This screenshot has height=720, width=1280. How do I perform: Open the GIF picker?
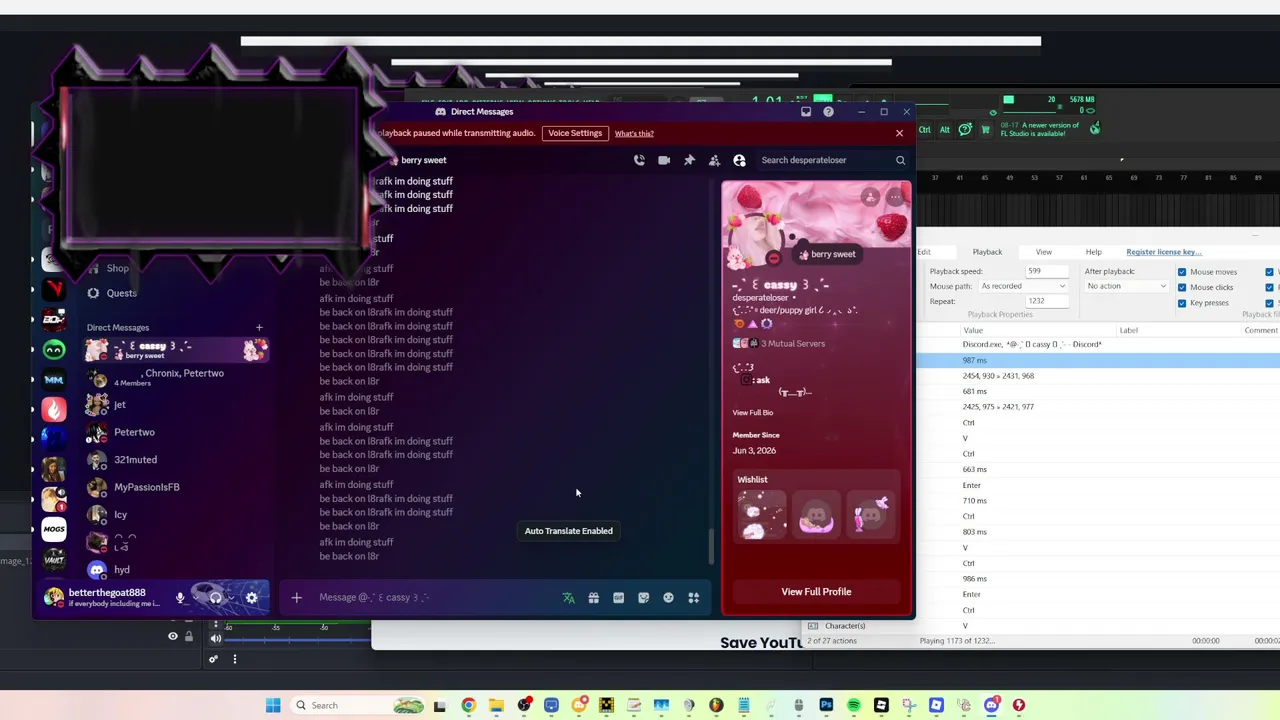point(619,598)
